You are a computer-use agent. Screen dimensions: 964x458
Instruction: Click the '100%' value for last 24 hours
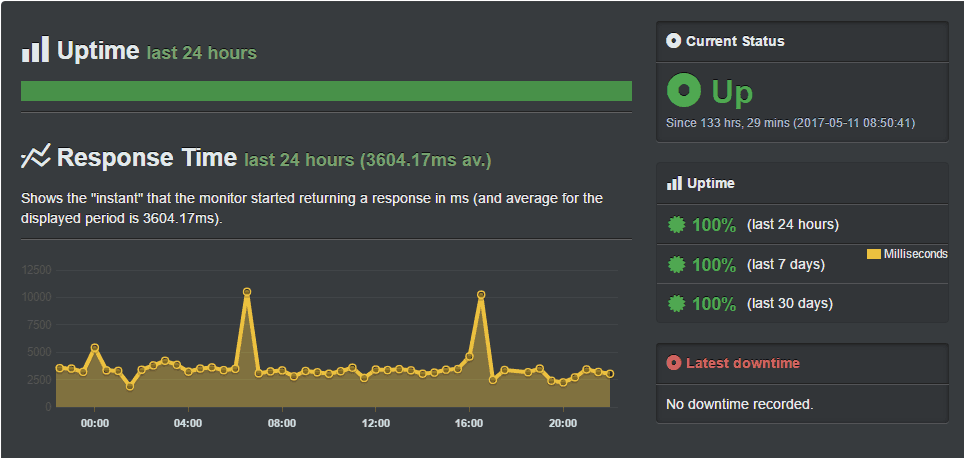coord(714,225)
